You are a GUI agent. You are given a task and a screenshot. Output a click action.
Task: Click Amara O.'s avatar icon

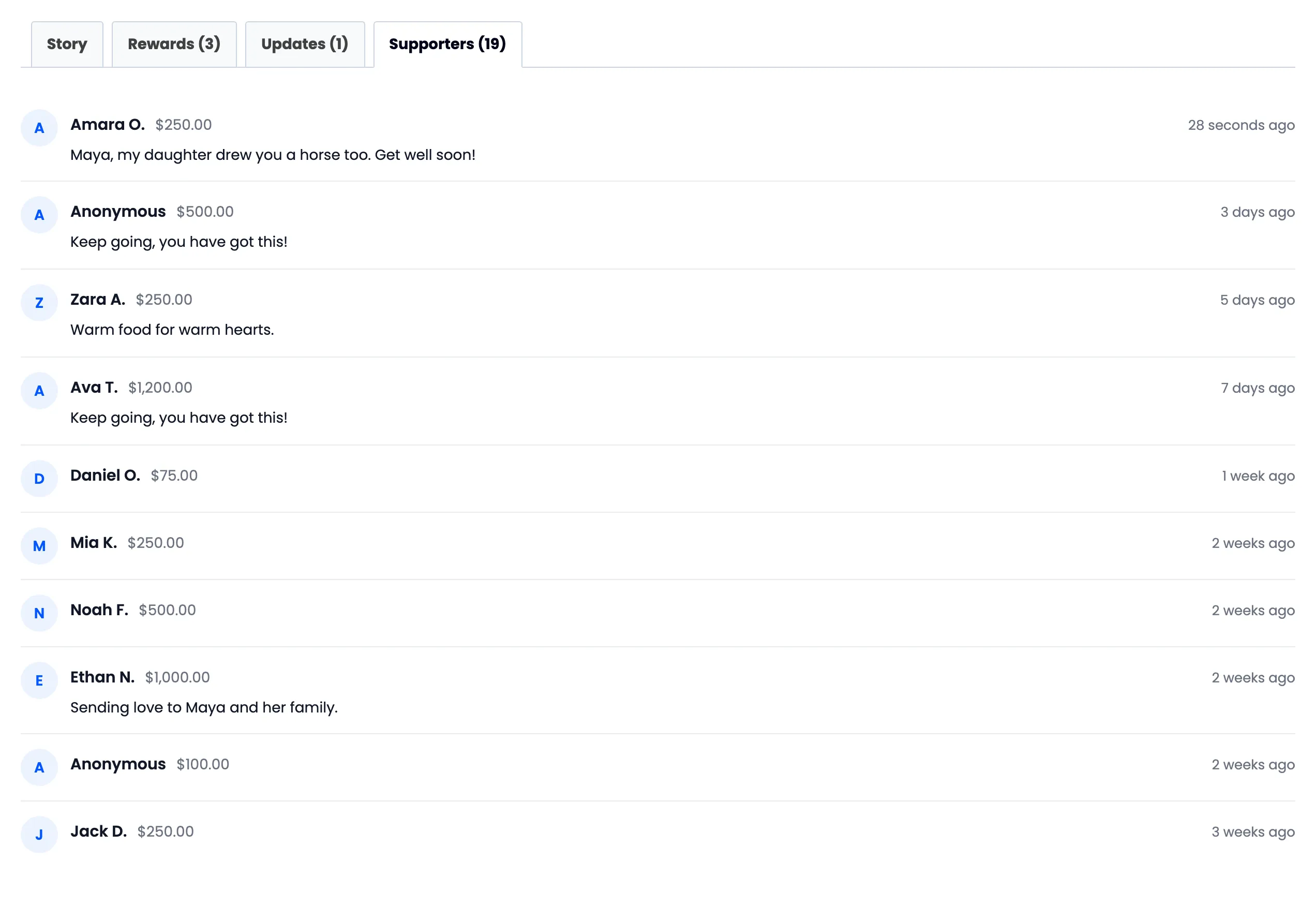click(x=39, y=128)
